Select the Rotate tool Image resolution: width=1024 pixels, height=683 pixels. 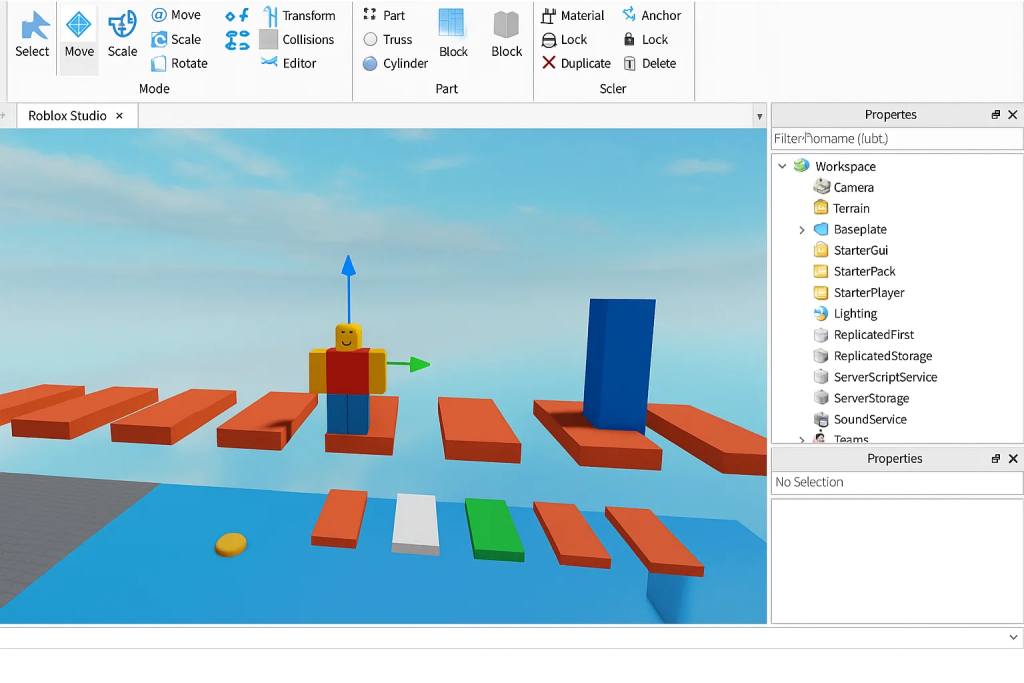point(180,63)
